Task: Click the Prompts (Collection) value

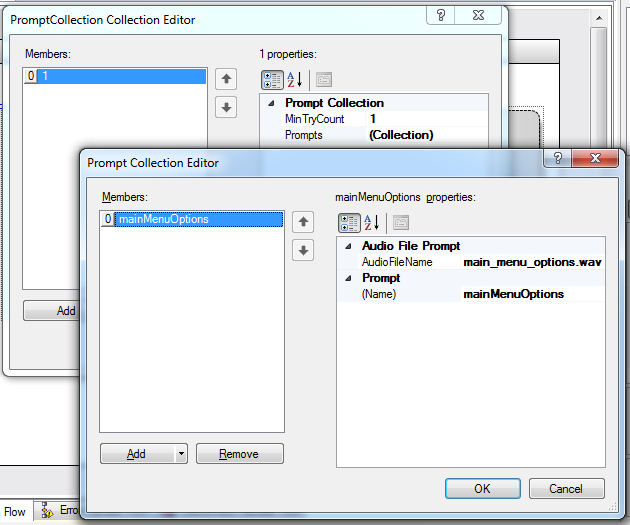Action: point(427,135)
